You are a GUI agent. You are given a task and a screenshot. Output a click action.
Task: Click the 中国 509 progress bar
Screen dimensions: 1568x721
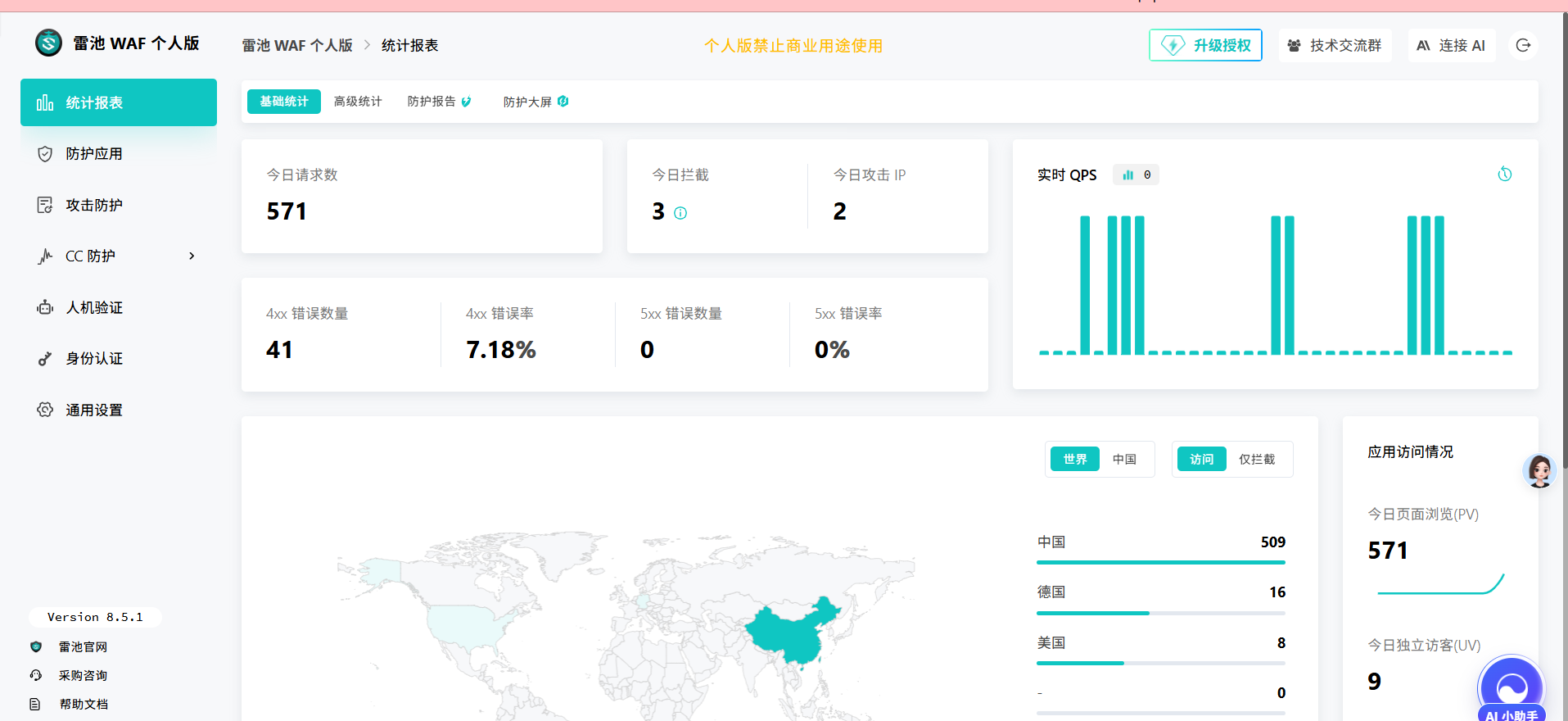1161,563
